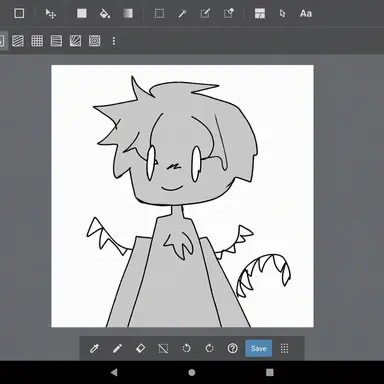Open the snap settings three-dot menu
The height and width of the screenshot is (384, 384).
[114, 41]
